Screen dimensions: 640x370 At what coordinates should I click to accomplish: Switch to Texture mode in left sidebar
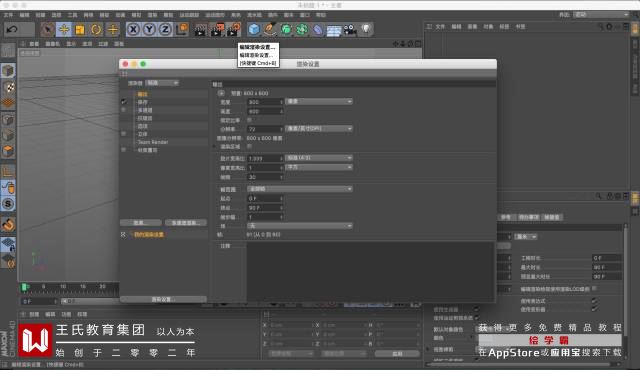[x=8, y=87]
